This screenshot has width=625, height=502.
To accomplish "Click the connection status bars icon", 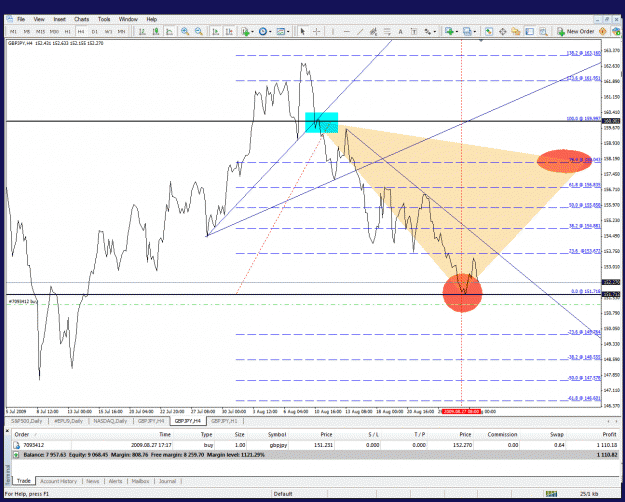I will [x=551, y=494].
